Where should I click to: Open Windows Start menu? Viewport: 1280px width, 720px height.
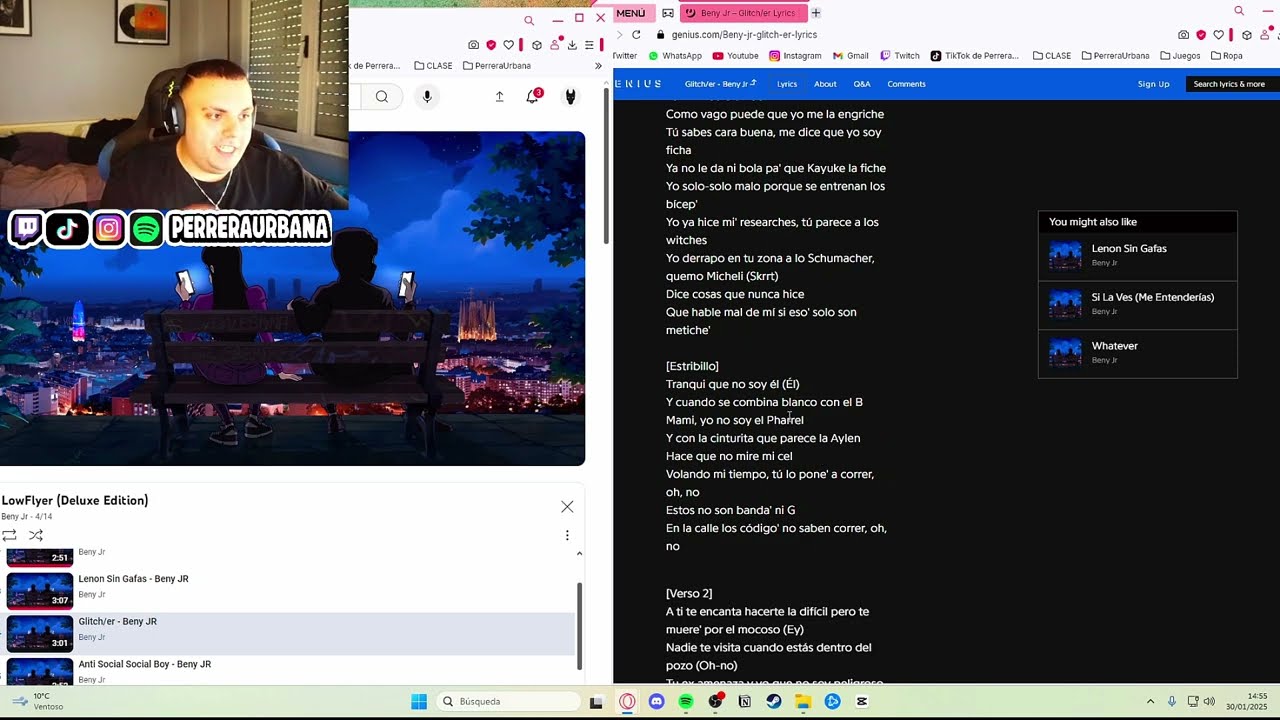pyautogui.click(x=419, y=702)
